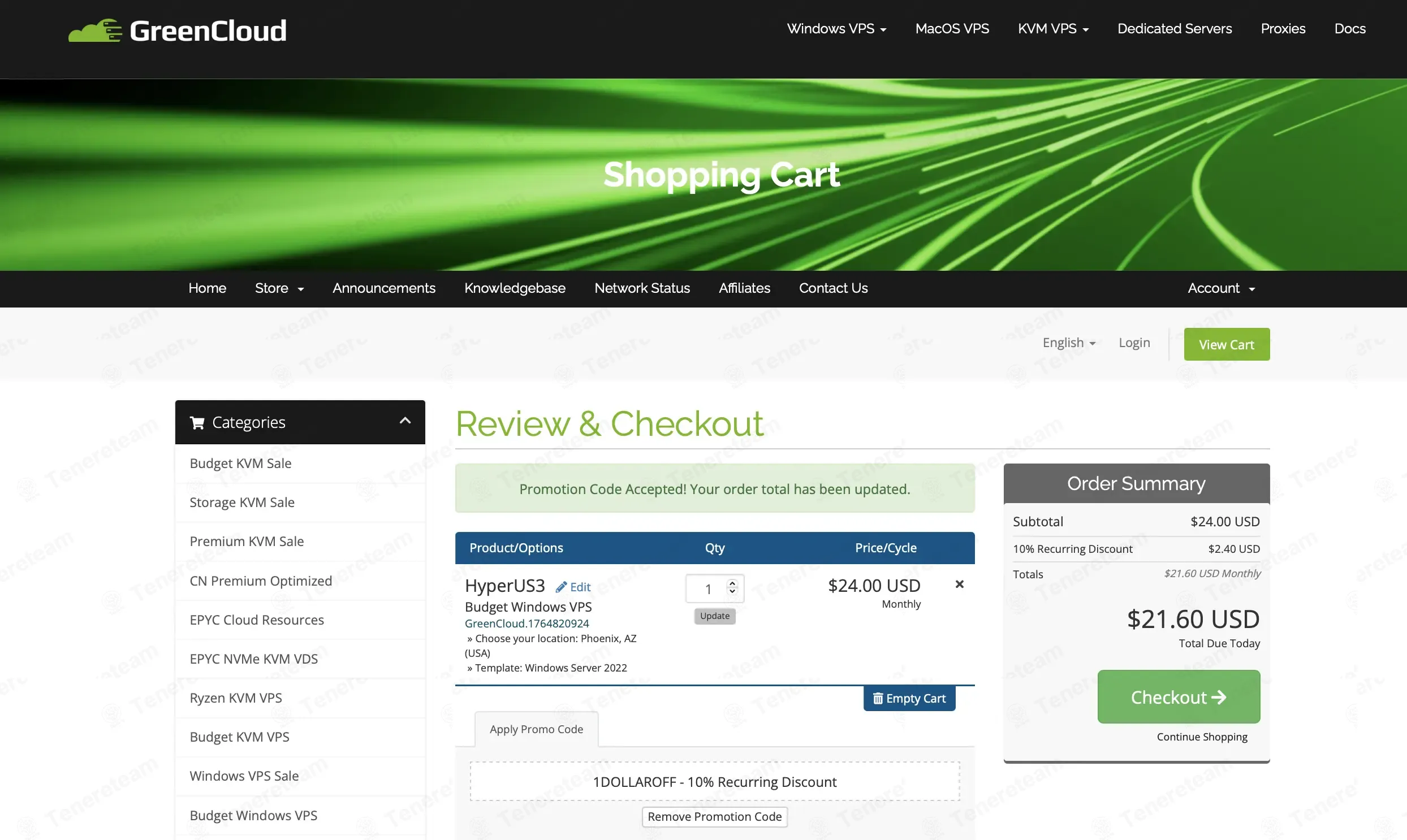Open Announcements page
The height and width of the screenshot is (840, 1407).
(384, 288)
